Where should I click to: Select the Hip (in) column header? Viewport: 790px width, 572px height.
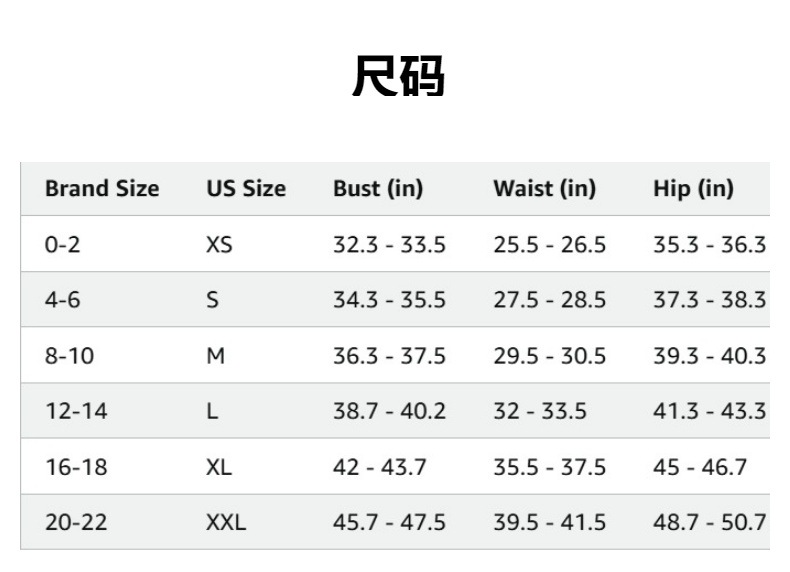[693, 188]
